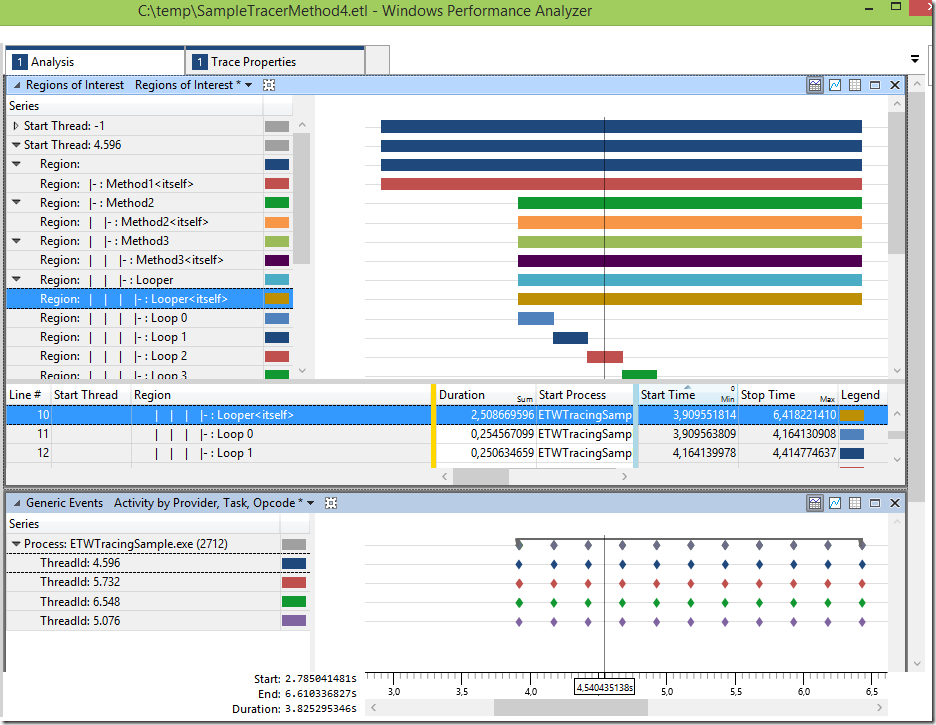Show graph and table in Generic Events
Image resolution: width=936 pixels, height=725 pixels.
(815, 503)
